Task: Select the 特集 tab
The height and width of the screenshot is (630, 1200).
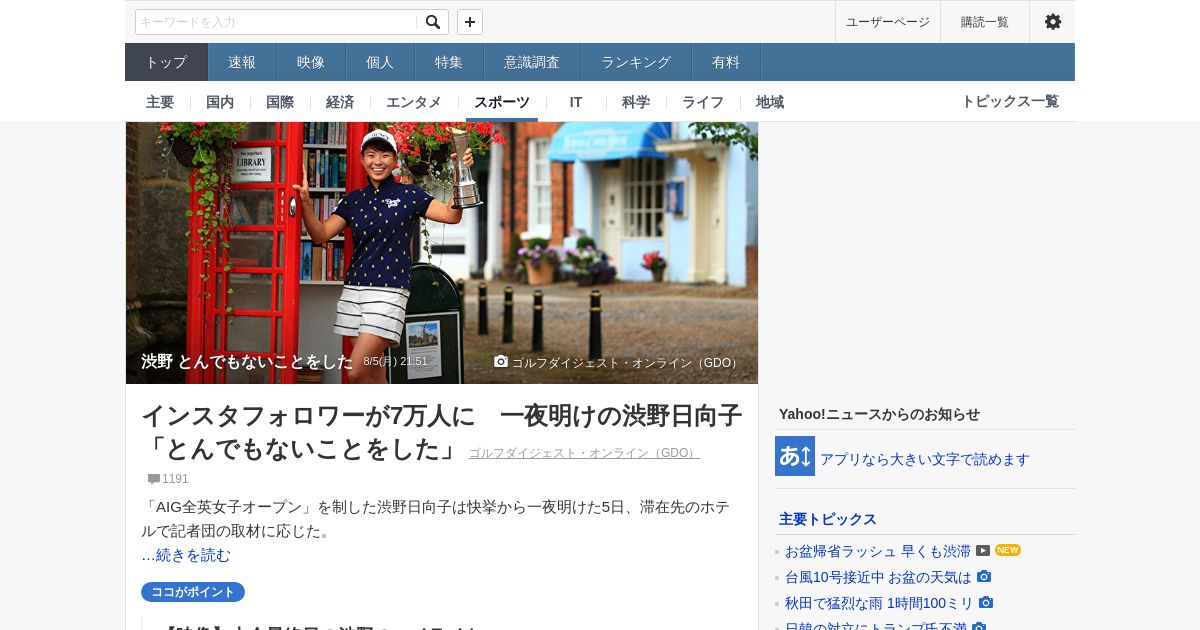Action: point(449,62)
